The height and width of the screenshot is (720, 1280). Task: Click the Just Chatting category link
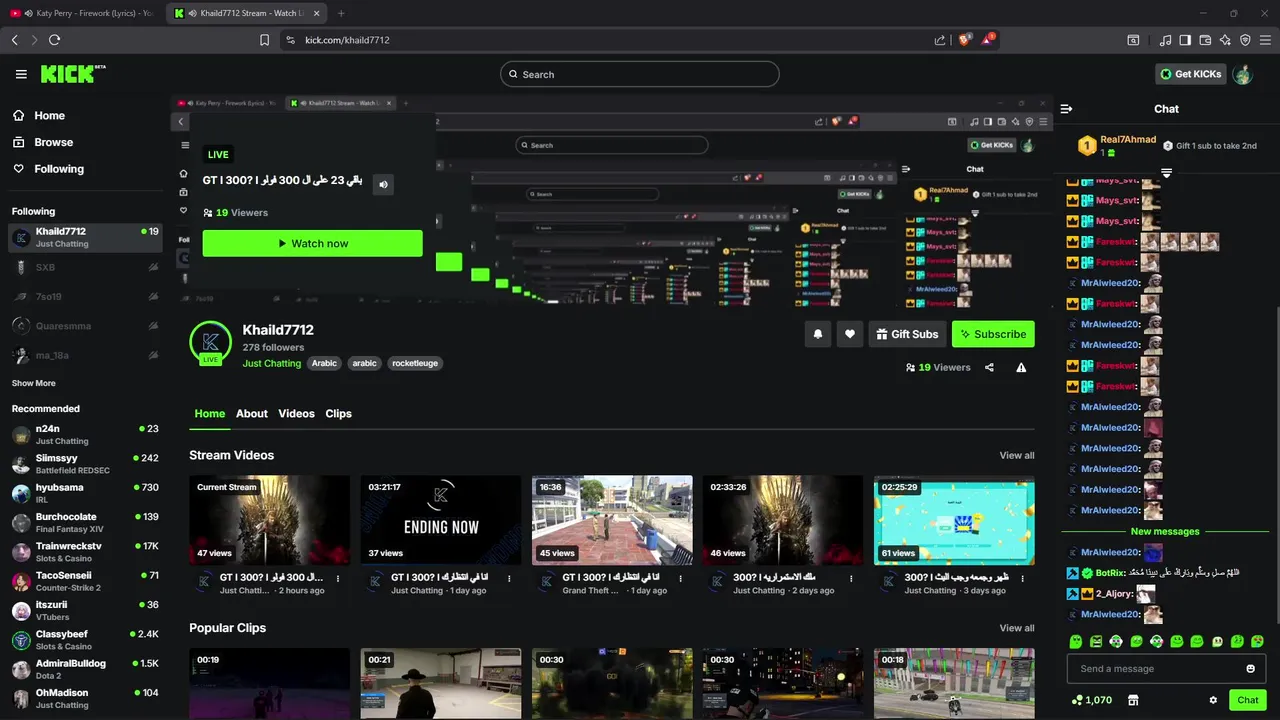click(271, 363)
